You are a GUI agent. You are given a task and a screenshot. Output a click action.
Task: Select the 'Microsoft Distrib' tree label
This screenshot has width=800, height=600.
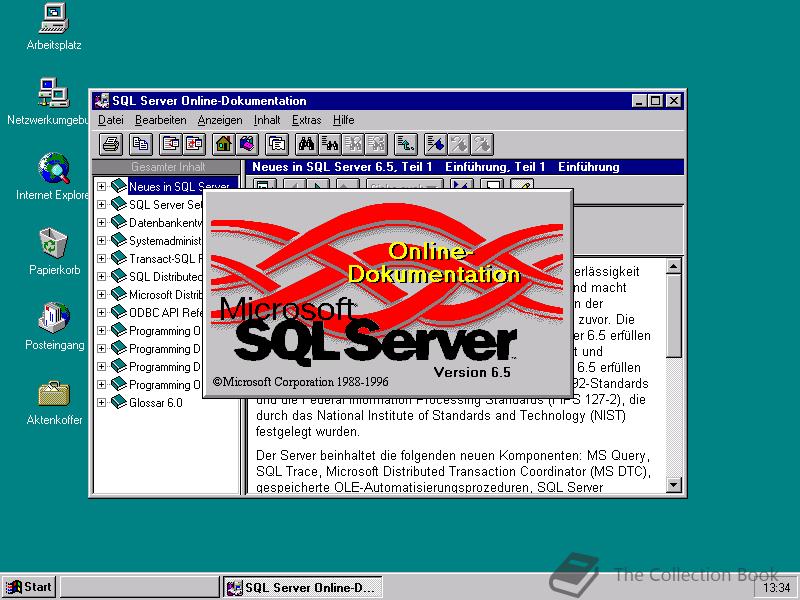(165, 295)
